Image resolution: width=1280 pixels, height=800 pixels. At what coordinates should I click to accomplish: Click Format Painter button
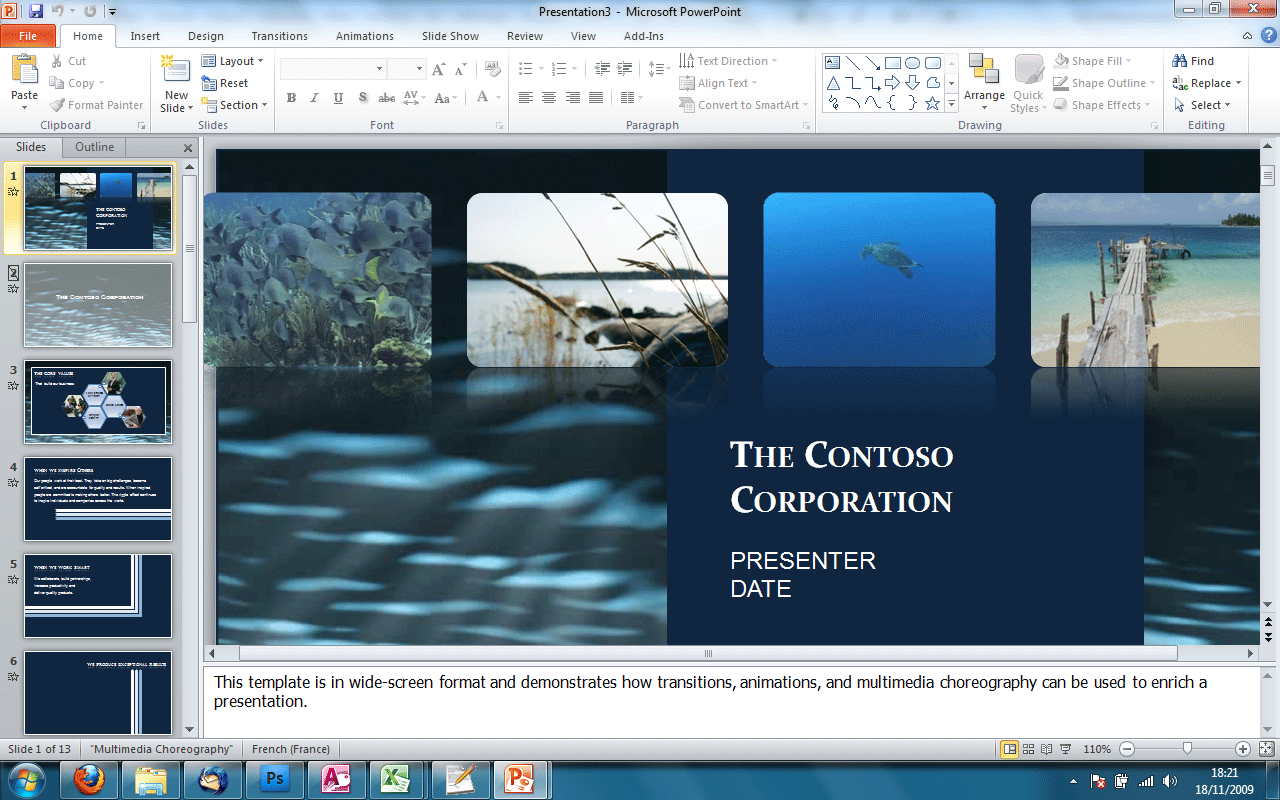click(x=97, y=105)
